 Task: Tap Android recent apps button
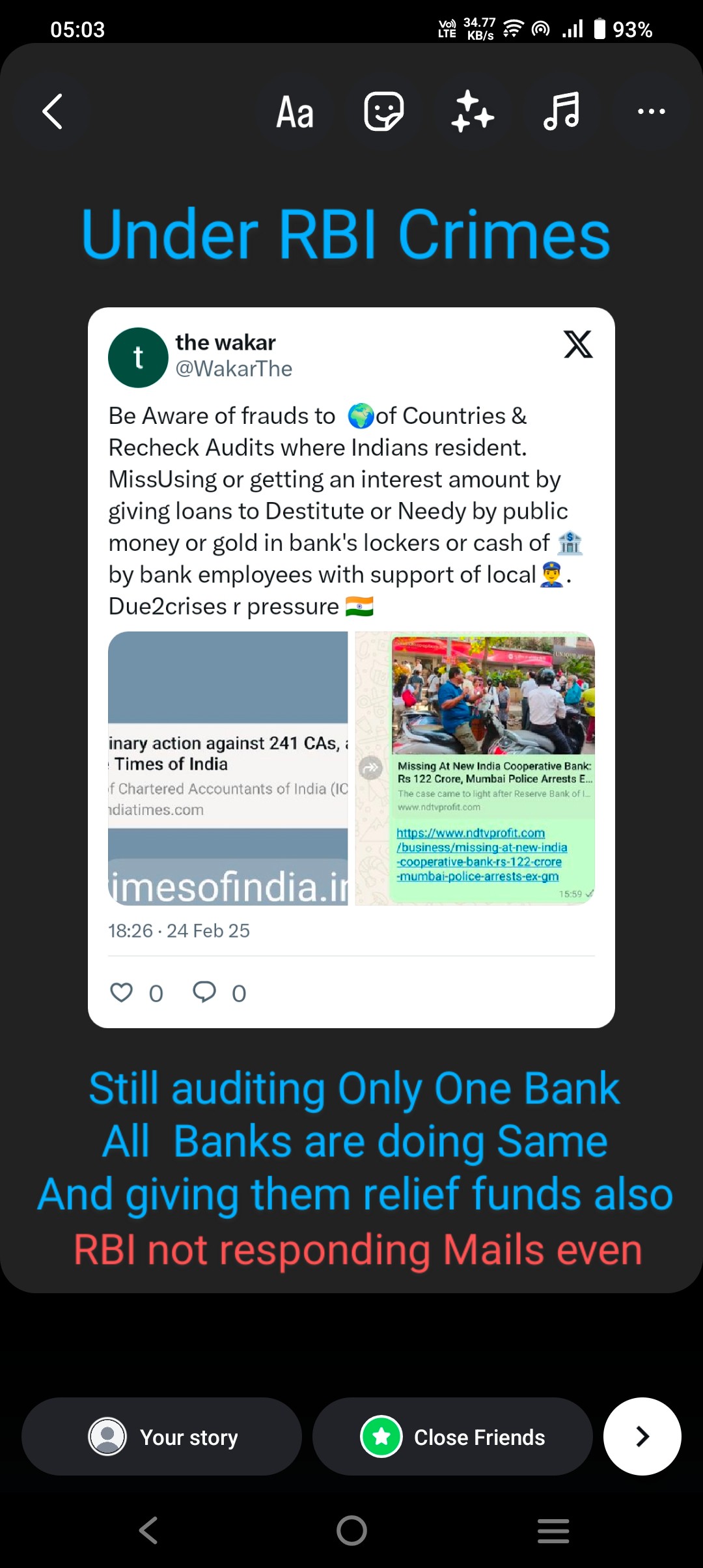(x=553, y=1530)
